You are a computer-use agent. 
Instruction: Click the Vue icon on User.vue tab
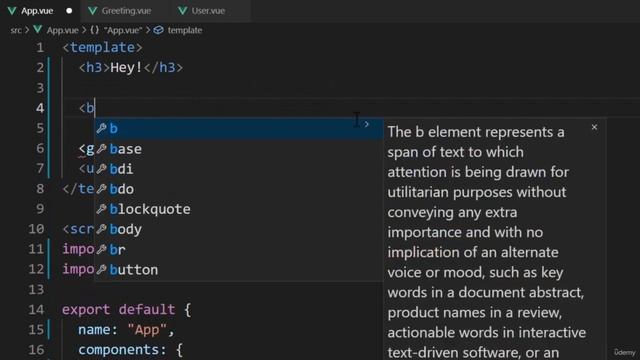[182, 11]
